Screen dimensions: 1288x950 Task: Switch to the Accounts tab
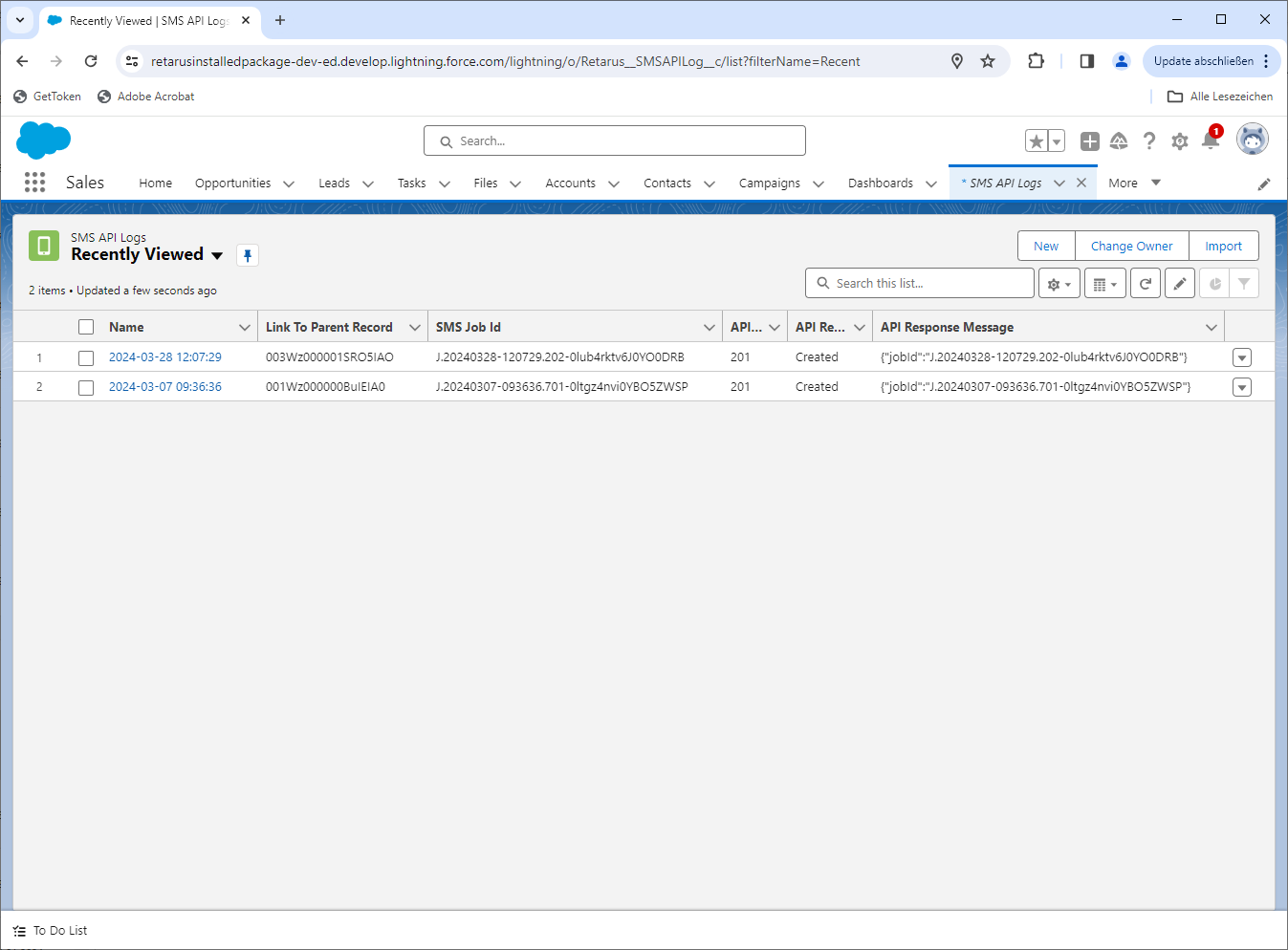tap(570, 184)
